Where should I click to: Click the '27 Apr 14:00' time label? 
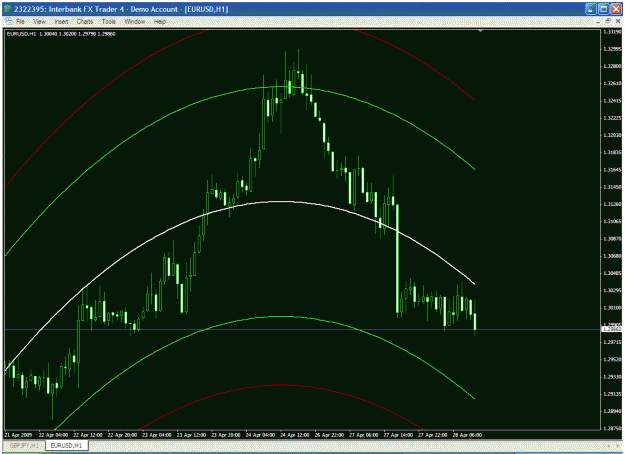tap(398, 435)
